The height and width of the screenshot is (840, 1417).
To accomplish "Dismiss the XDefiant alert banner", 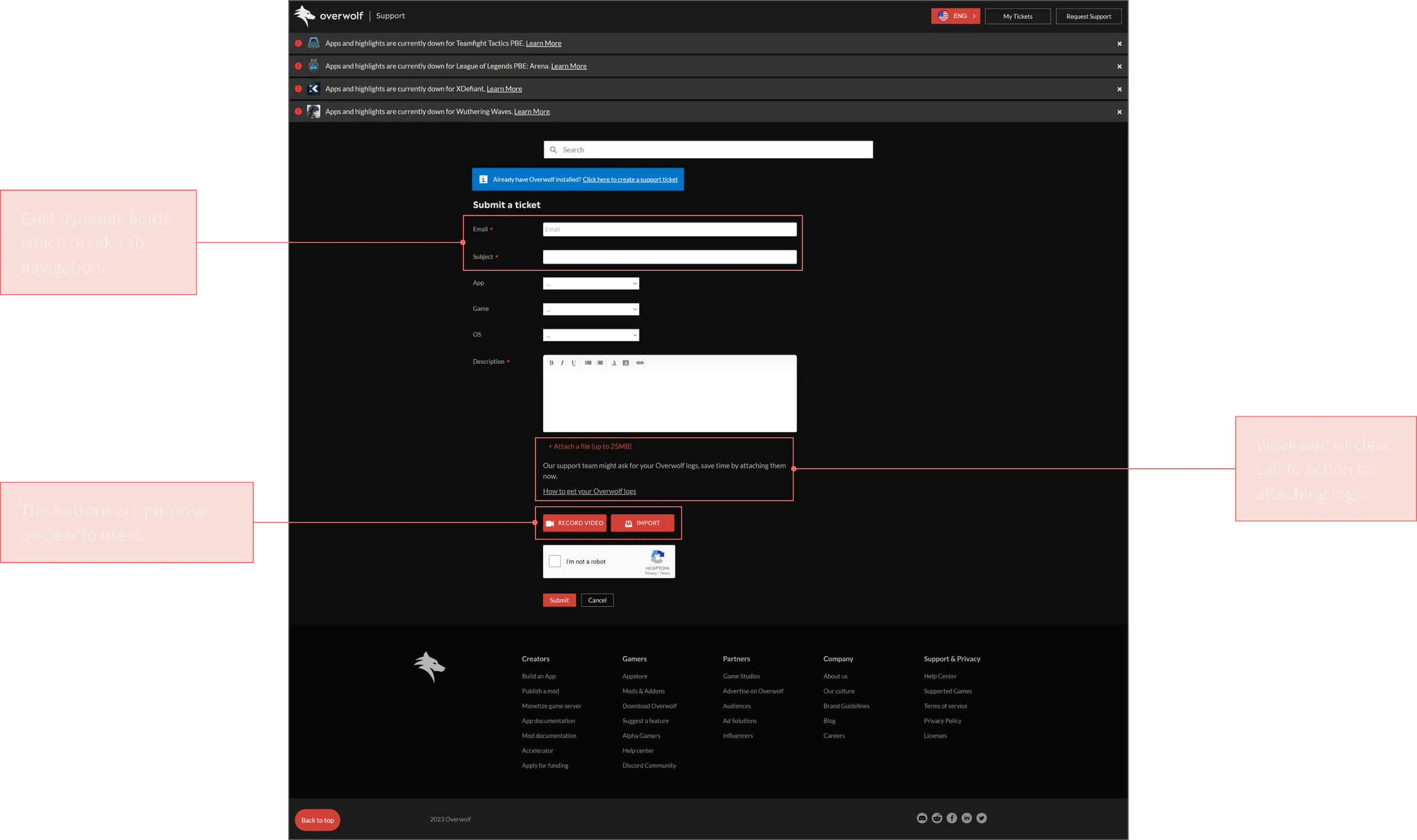I will coord(1119,89).
